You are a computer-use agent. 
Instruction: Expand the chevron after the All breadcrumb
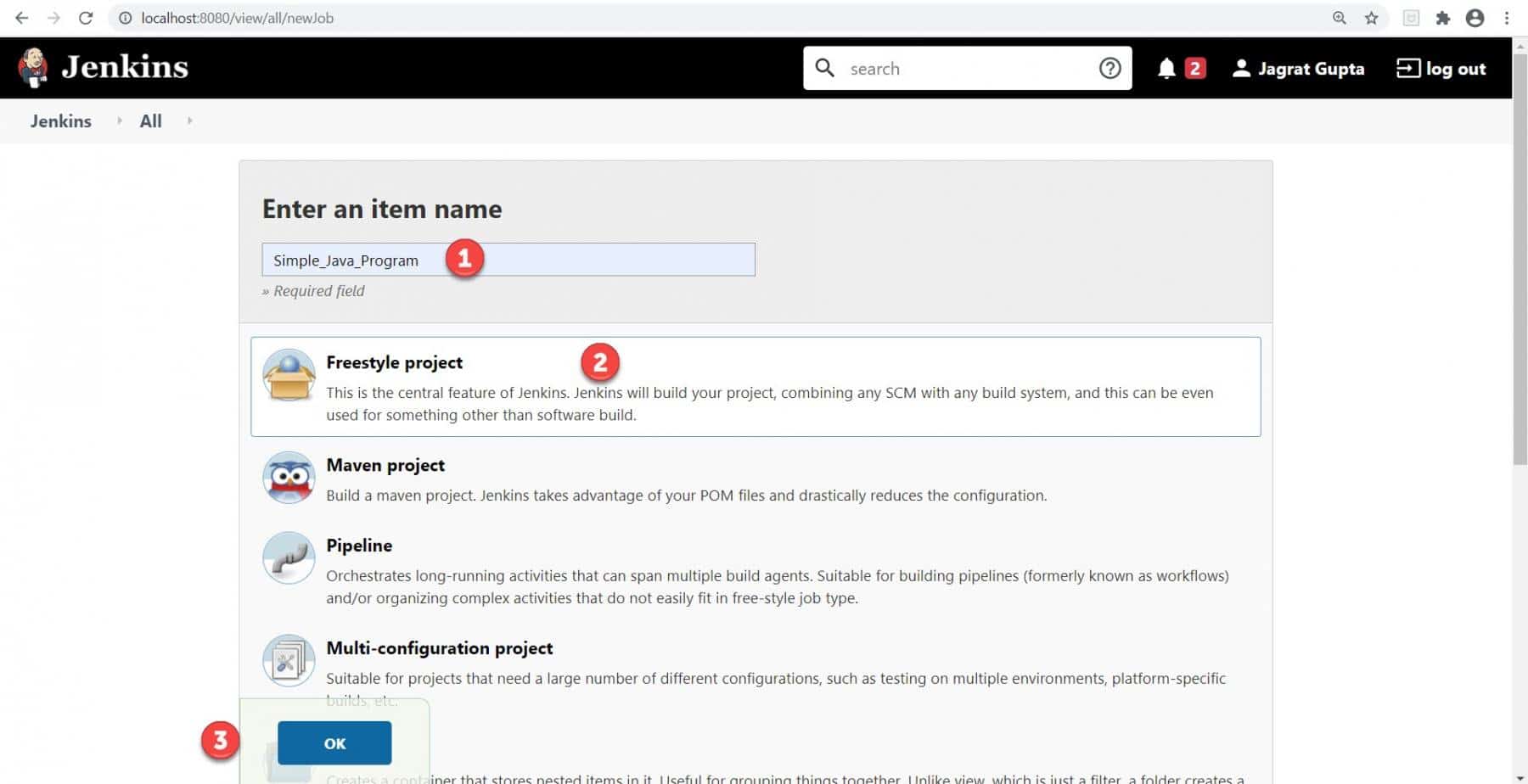pyautogui.click(x=188, y=120)
